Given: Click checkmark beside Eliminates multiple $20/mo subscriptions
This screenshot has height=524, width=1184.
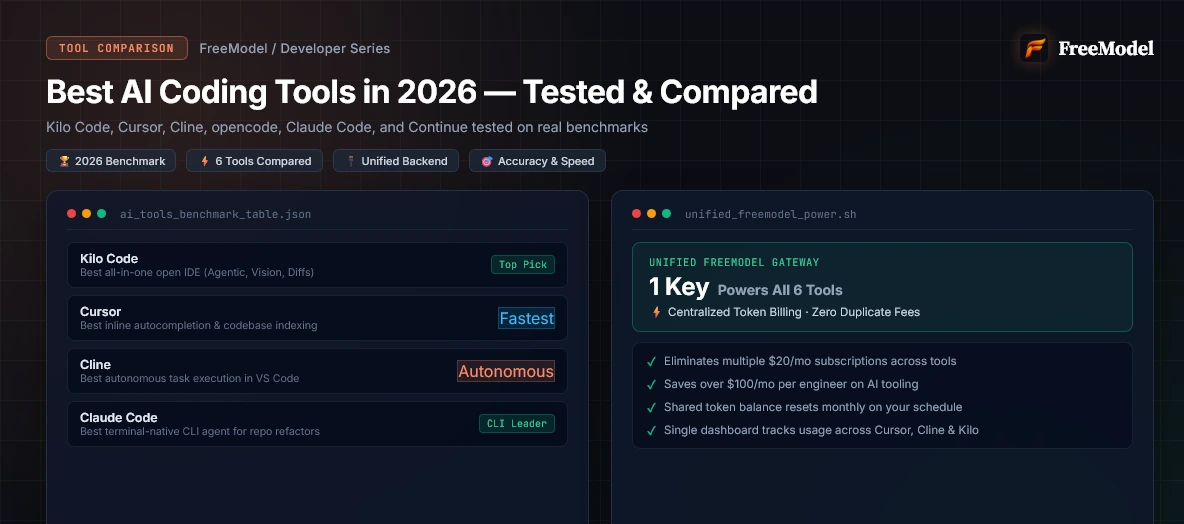Looking at the screenshot, I should pyautogui.click(x=651, y=362).
